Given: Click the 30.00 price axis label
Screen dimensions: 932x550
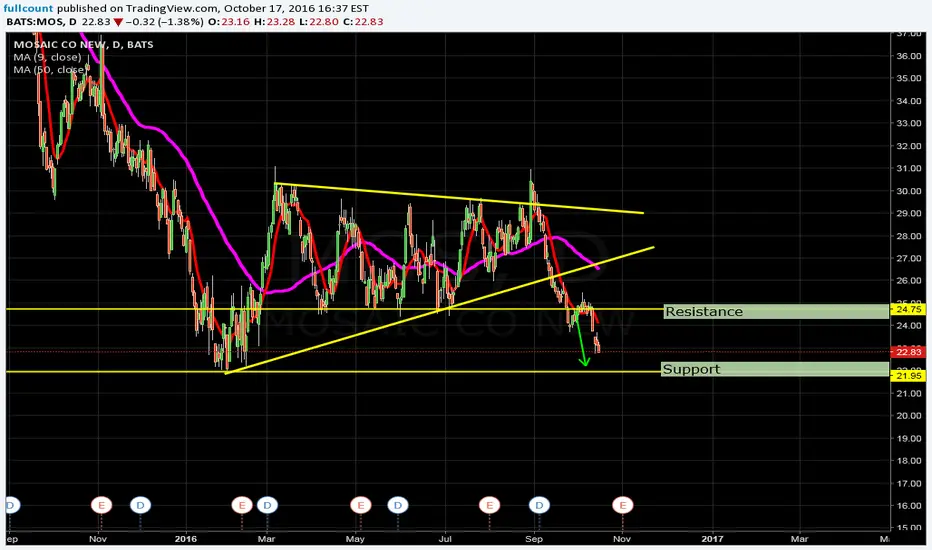Looking at the screenshot, I should pyautogui.click(x=908, y=191).
